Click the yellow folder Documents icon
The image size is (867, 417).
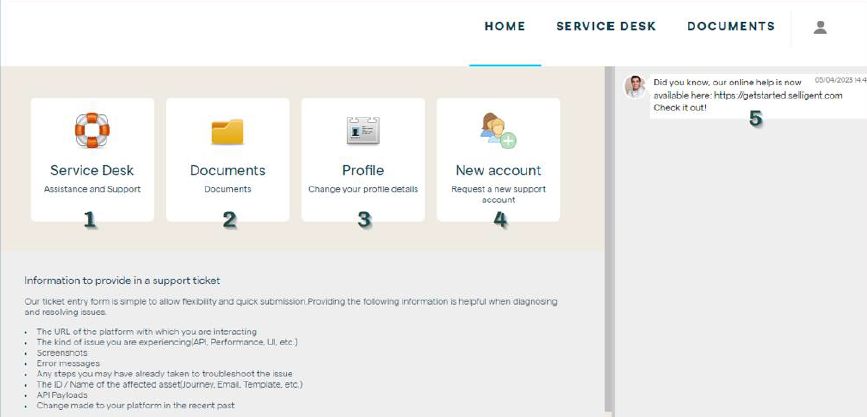[227, 132]
